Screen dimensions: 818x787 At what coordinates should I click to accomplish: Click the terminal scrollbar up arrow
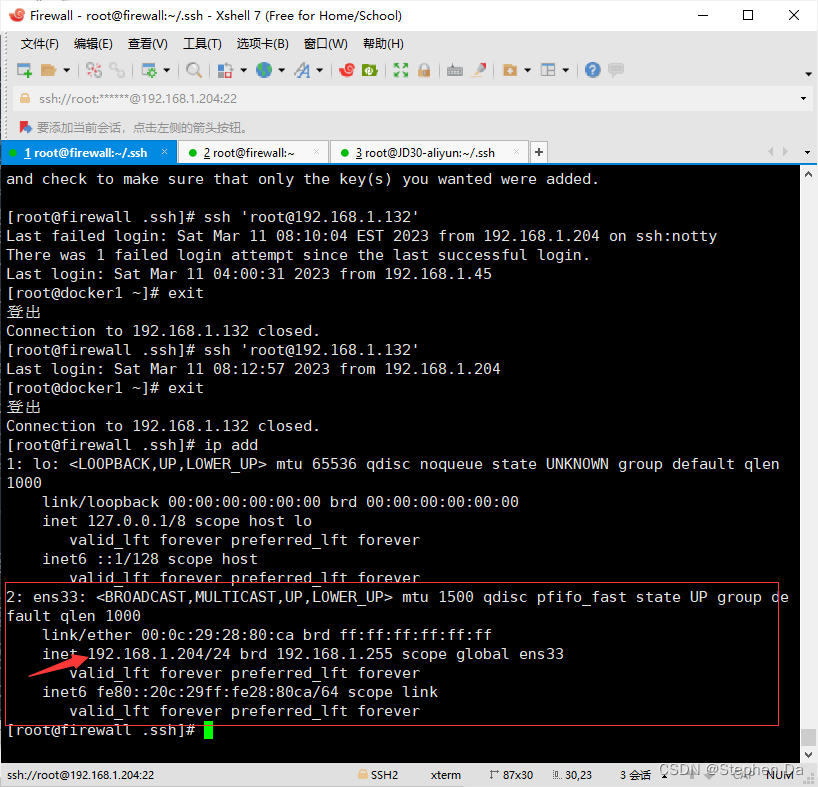[808, 175]
